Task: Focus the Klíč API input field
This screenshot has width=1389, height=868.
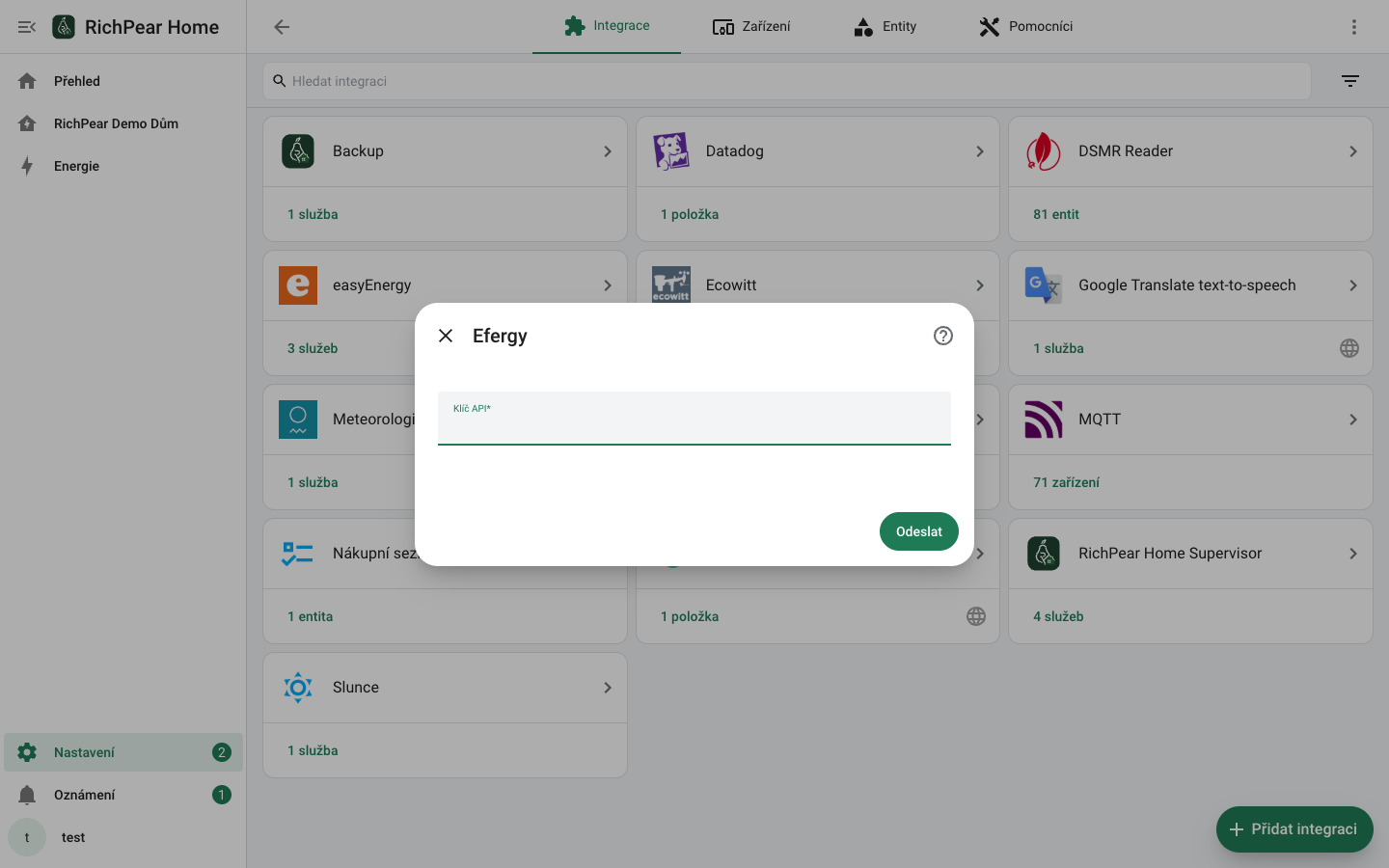Action: click(x=694, y=419)
